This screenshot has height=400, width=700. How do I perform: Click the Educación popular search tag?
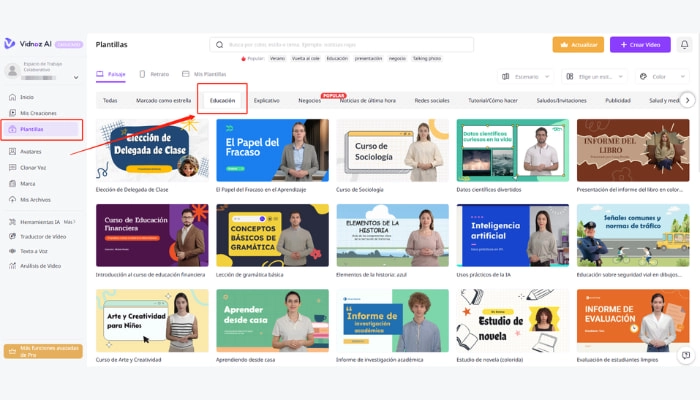tap(337, 58)
